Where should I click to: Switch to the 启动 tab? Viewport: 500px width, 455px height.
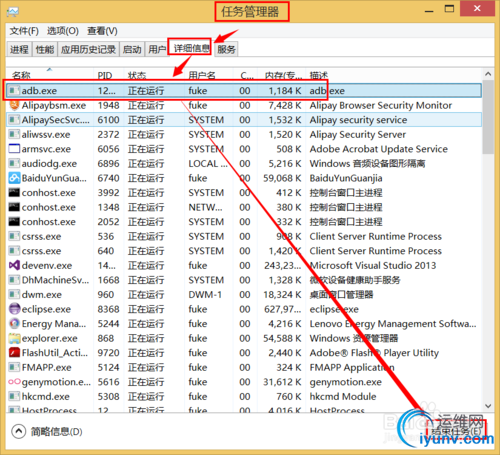(132, 49)
